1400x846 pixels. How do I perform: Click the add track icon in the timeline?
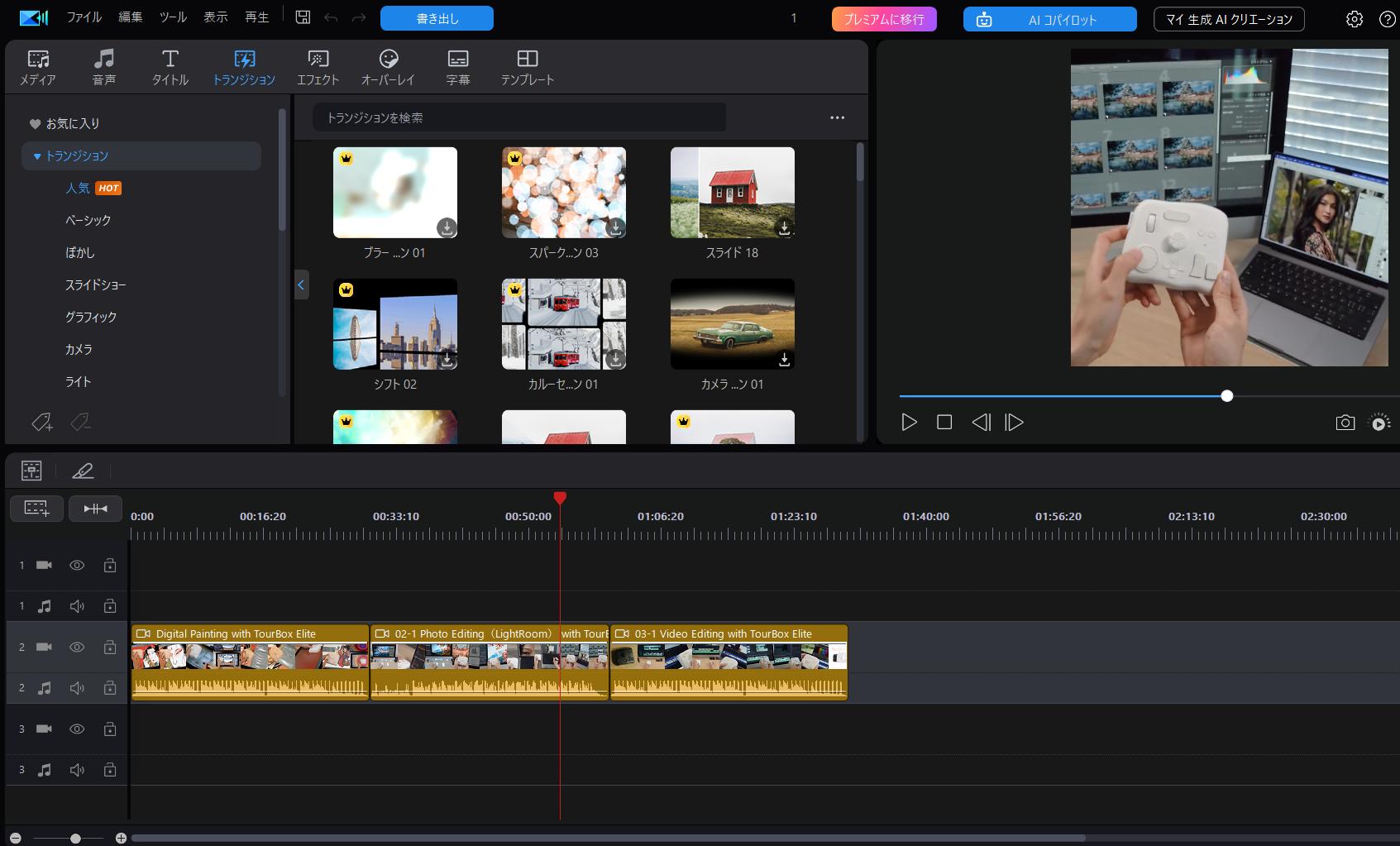[x=36, y=508]
